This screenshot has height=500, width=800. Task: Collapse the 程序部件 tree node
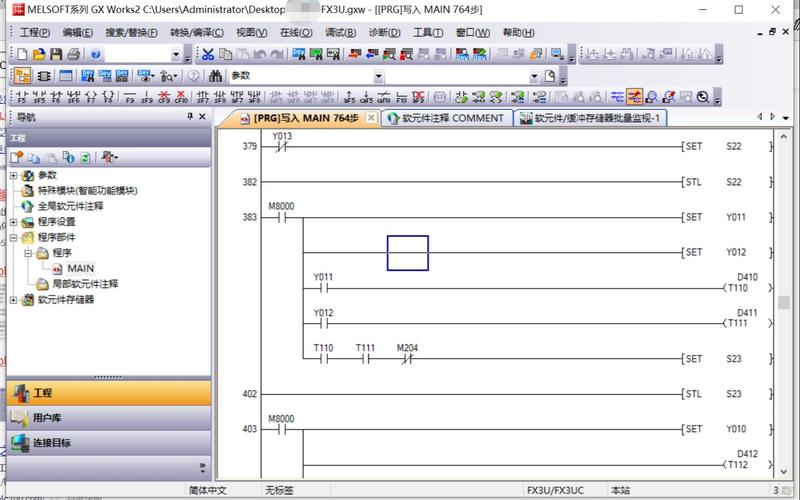(x=14, y=237)
